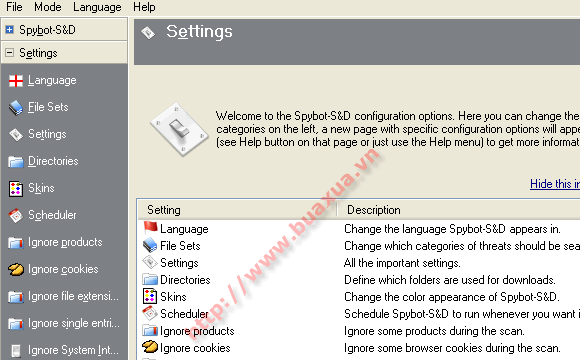580x360 pixels.
Task: Select the Language row text in list
Action: 184,229
